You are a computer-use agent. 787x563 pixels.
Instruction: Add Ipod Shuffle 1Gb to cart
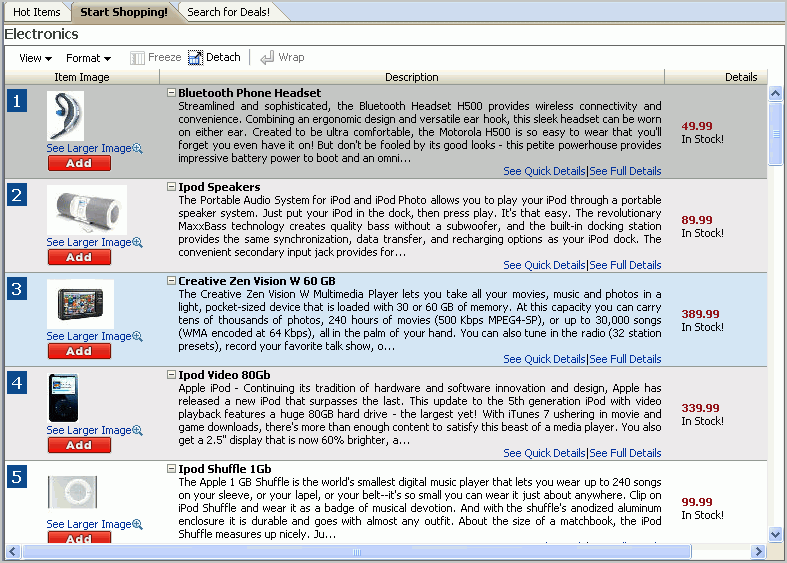click(x=79, y=537)
